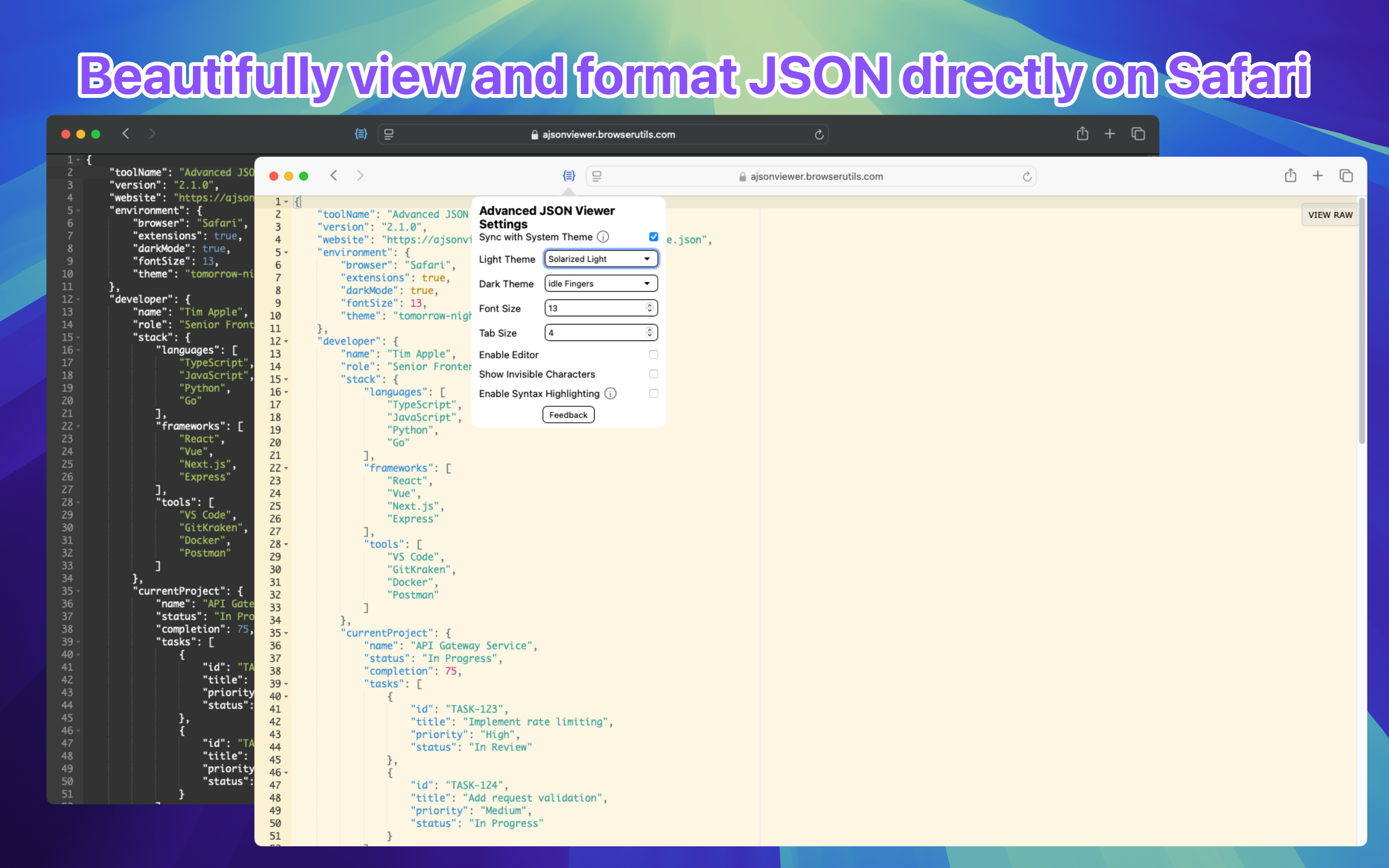Open new tab in front Safari window
1389x868 pixels.
1318,176
